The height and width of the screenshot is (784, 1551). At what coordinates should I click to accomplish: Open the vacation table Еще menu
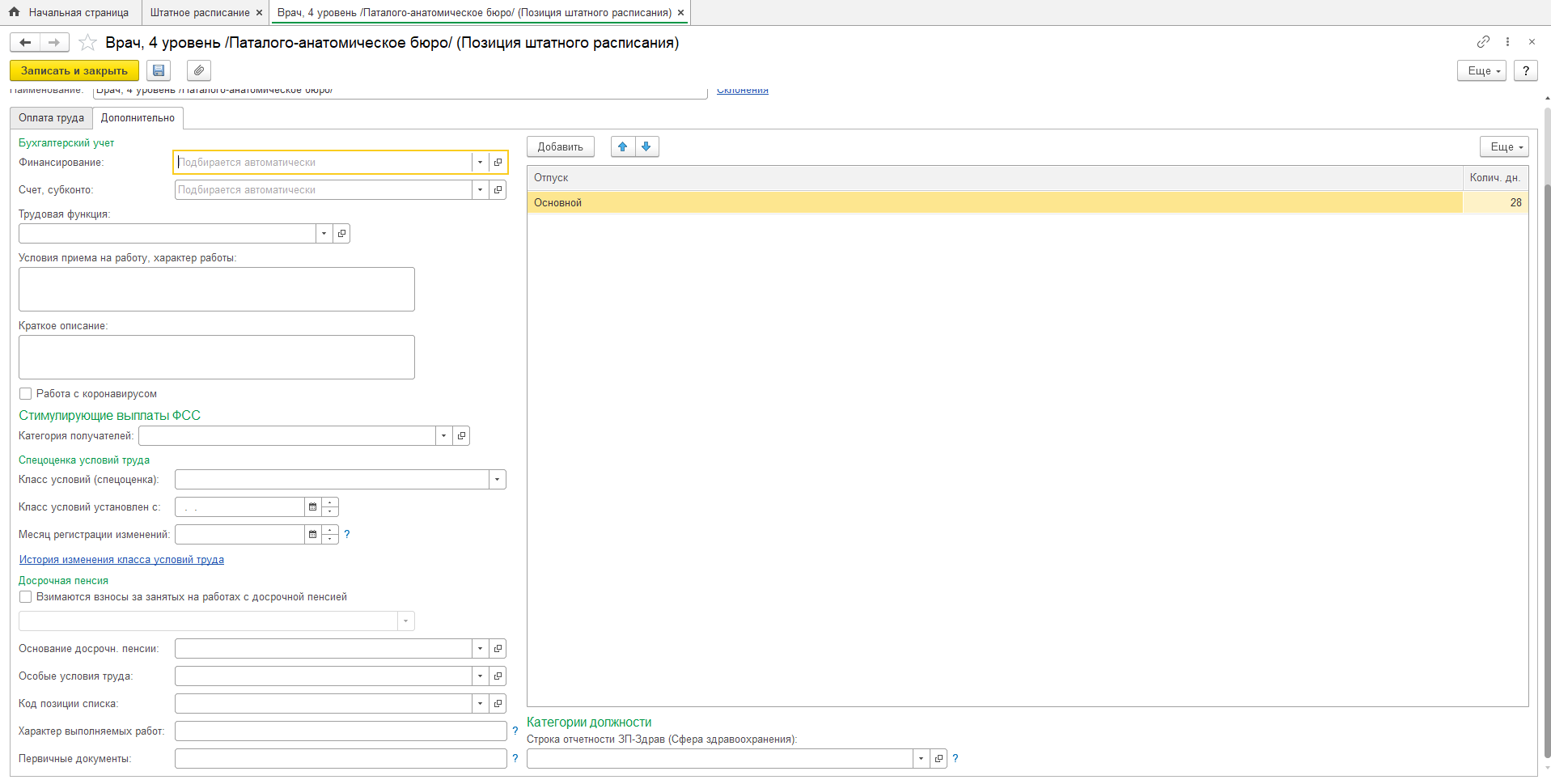point(1505,146)
